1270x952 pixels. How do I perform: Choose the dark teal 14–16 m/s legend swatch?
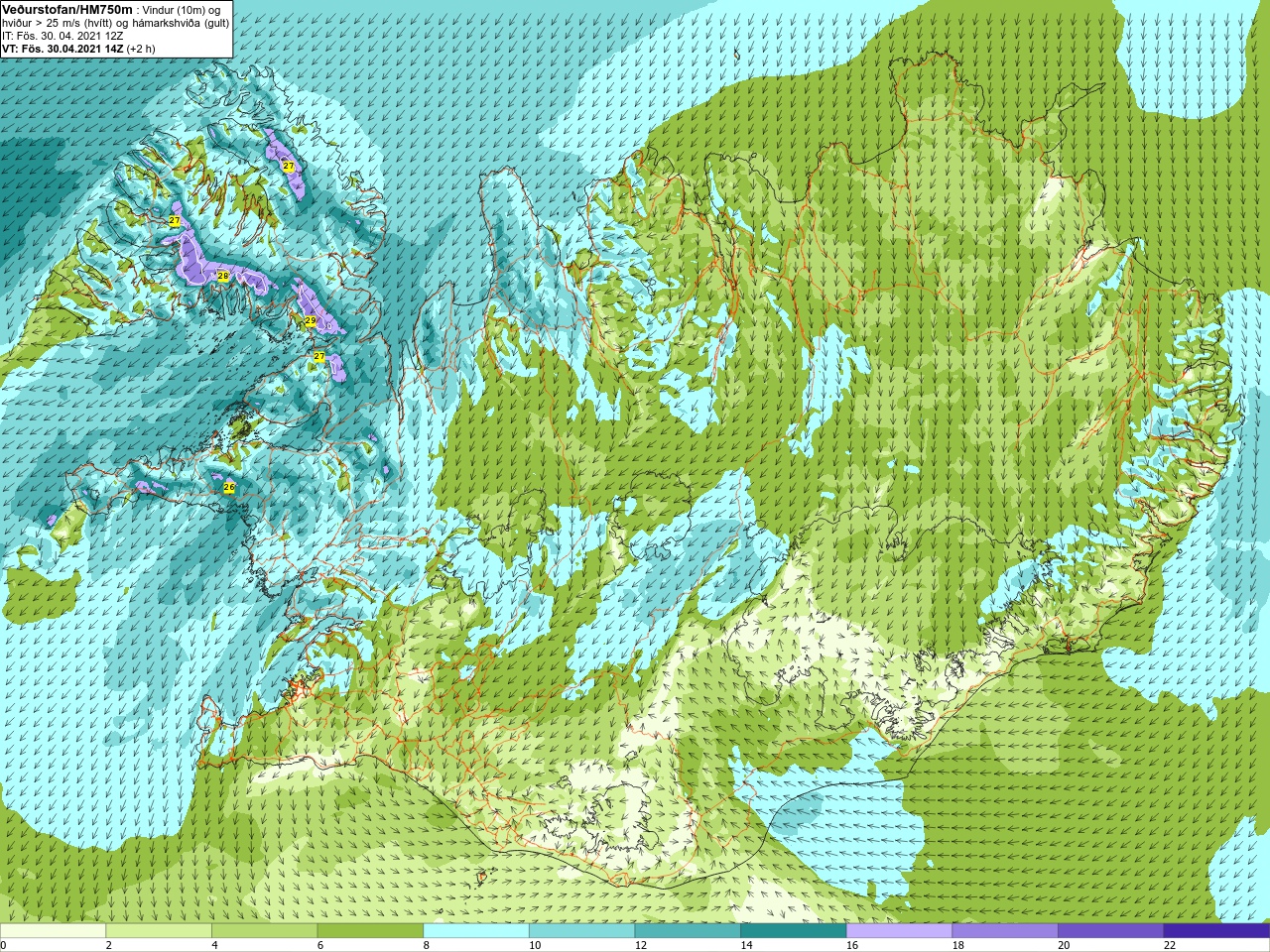tap(793, 930)
